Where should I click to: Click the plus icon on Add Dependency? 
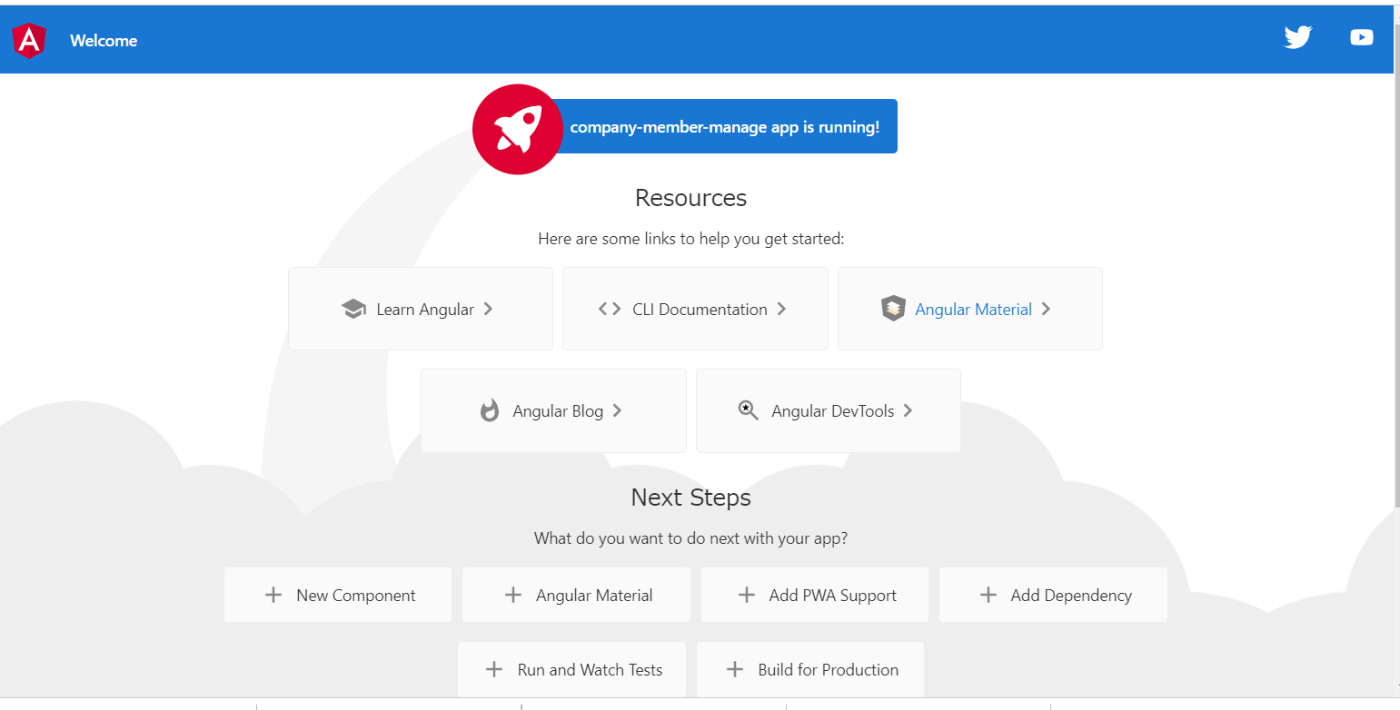[x=988, y=595]
